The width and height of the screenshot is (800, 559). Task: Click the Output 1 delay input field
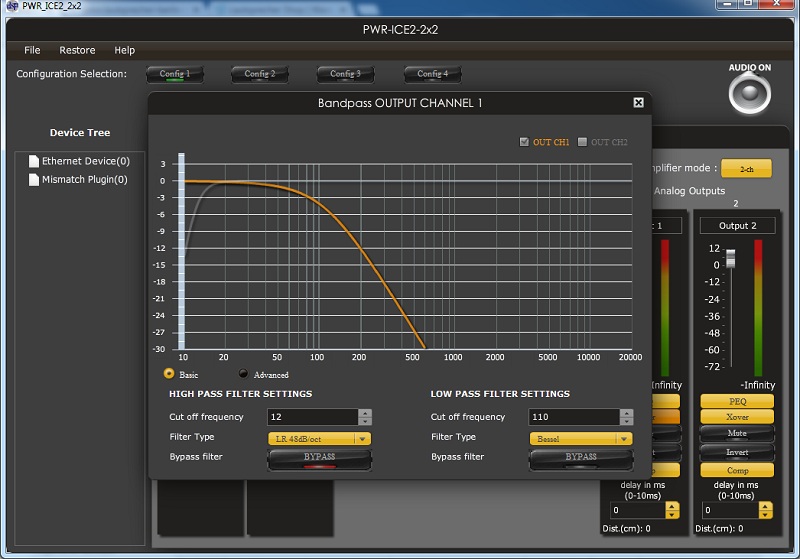(x=638, y=510)
